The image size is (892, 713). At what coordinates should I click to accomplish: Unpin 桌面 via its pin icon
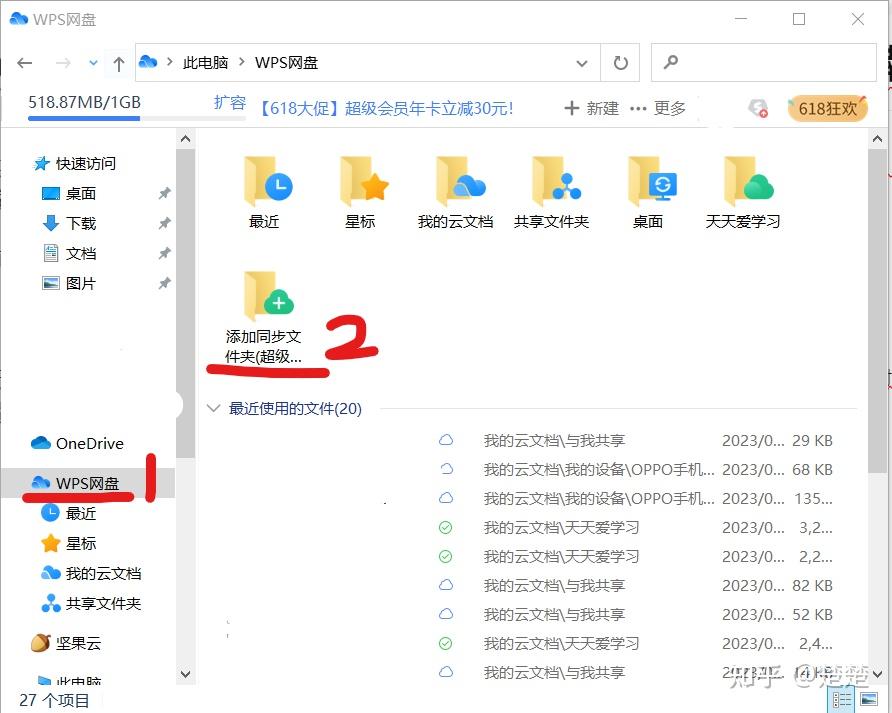164,193
